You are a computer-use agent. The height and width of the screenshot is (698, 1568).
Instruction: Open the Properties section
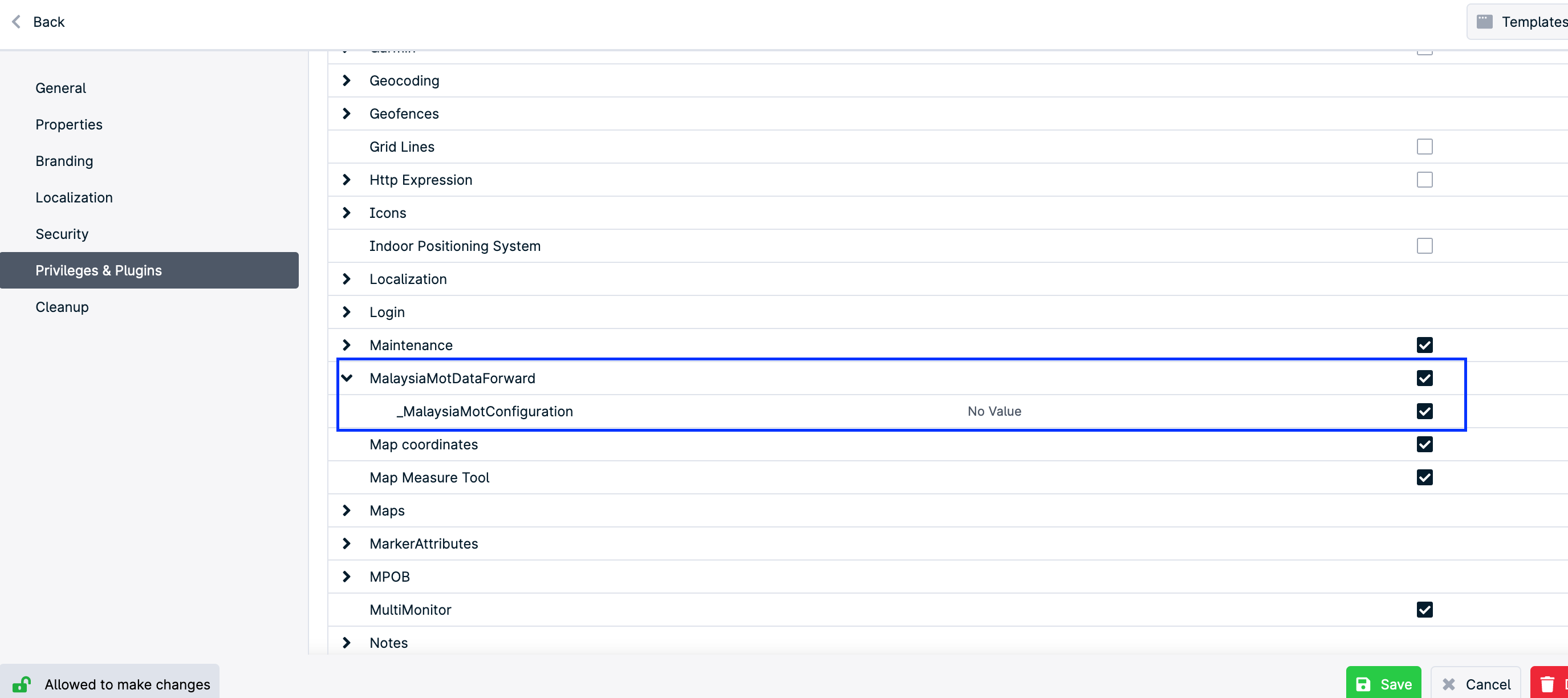click(x=149, y=125)
